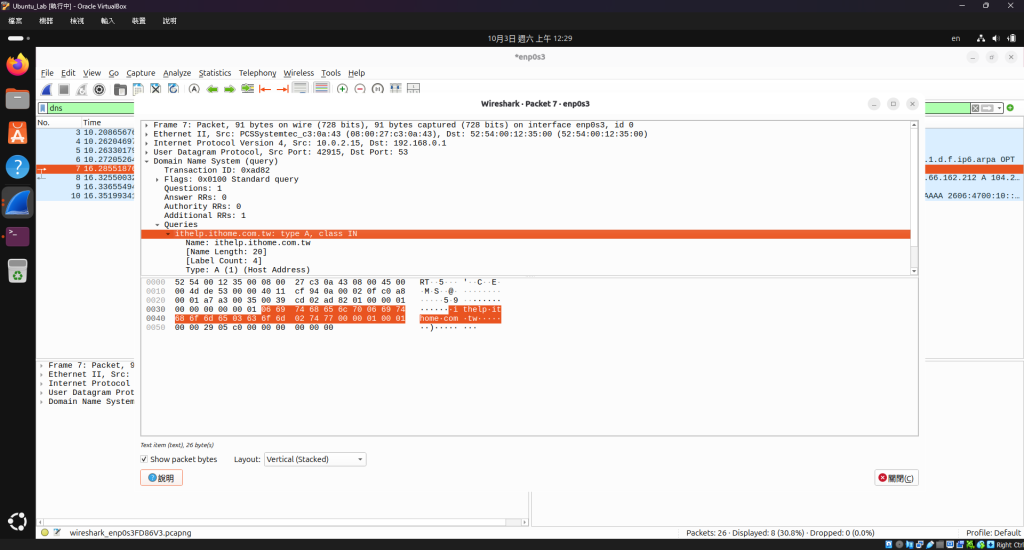Close this capture file icon

click(155, 89)
